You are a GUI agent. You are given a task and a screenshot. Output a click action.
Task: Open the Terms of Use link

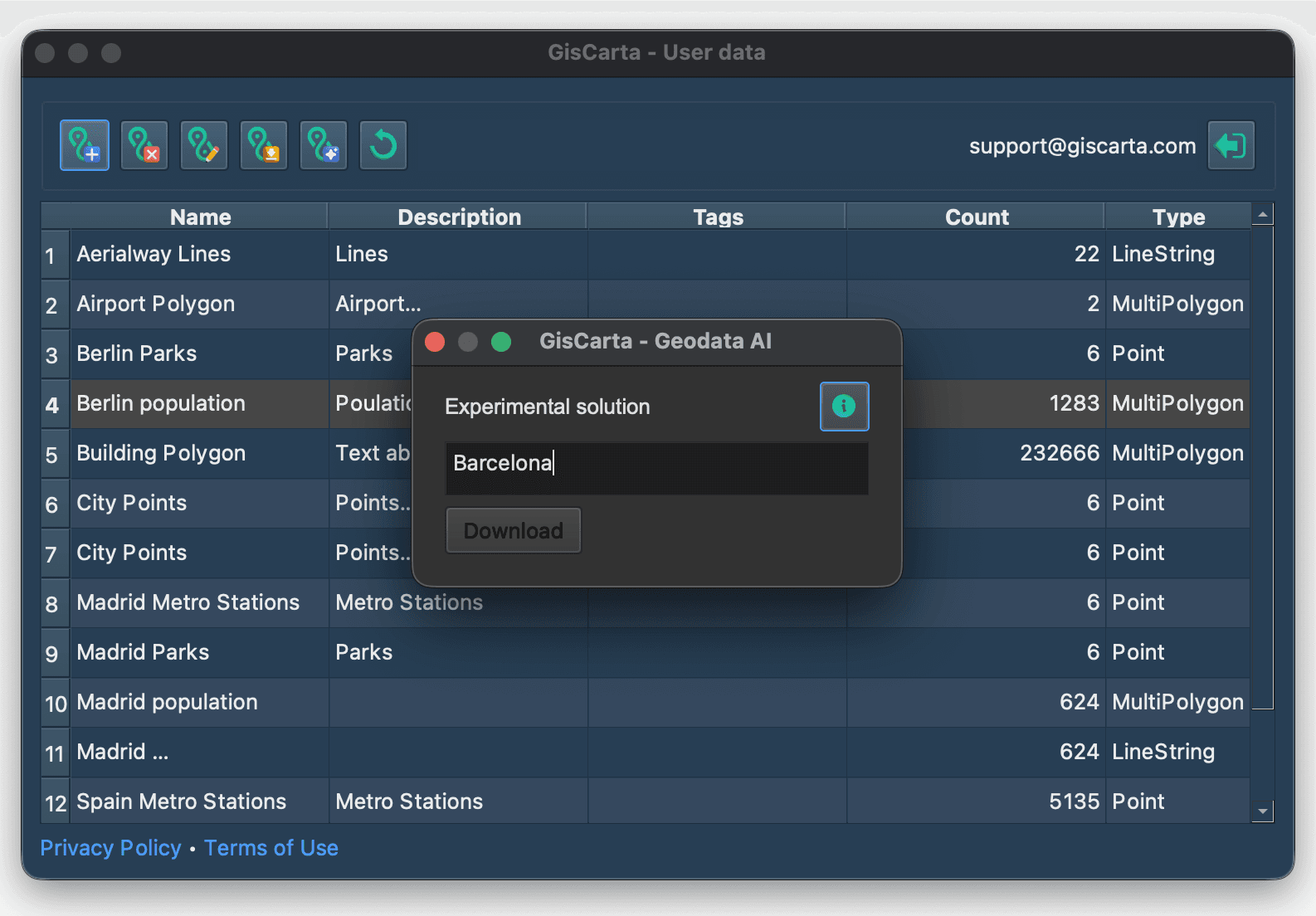(271, 848)
